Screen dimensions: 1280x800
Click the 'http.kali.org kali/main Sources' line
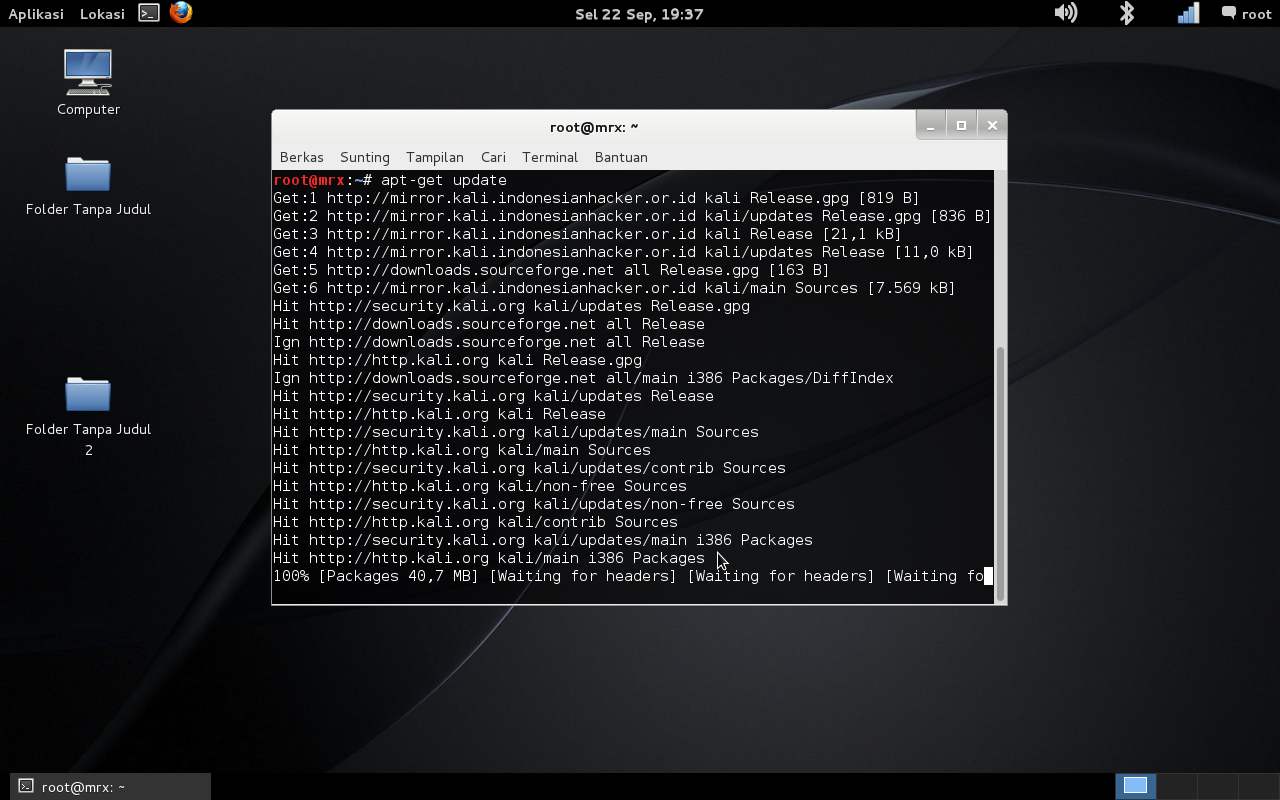point(462,450)
